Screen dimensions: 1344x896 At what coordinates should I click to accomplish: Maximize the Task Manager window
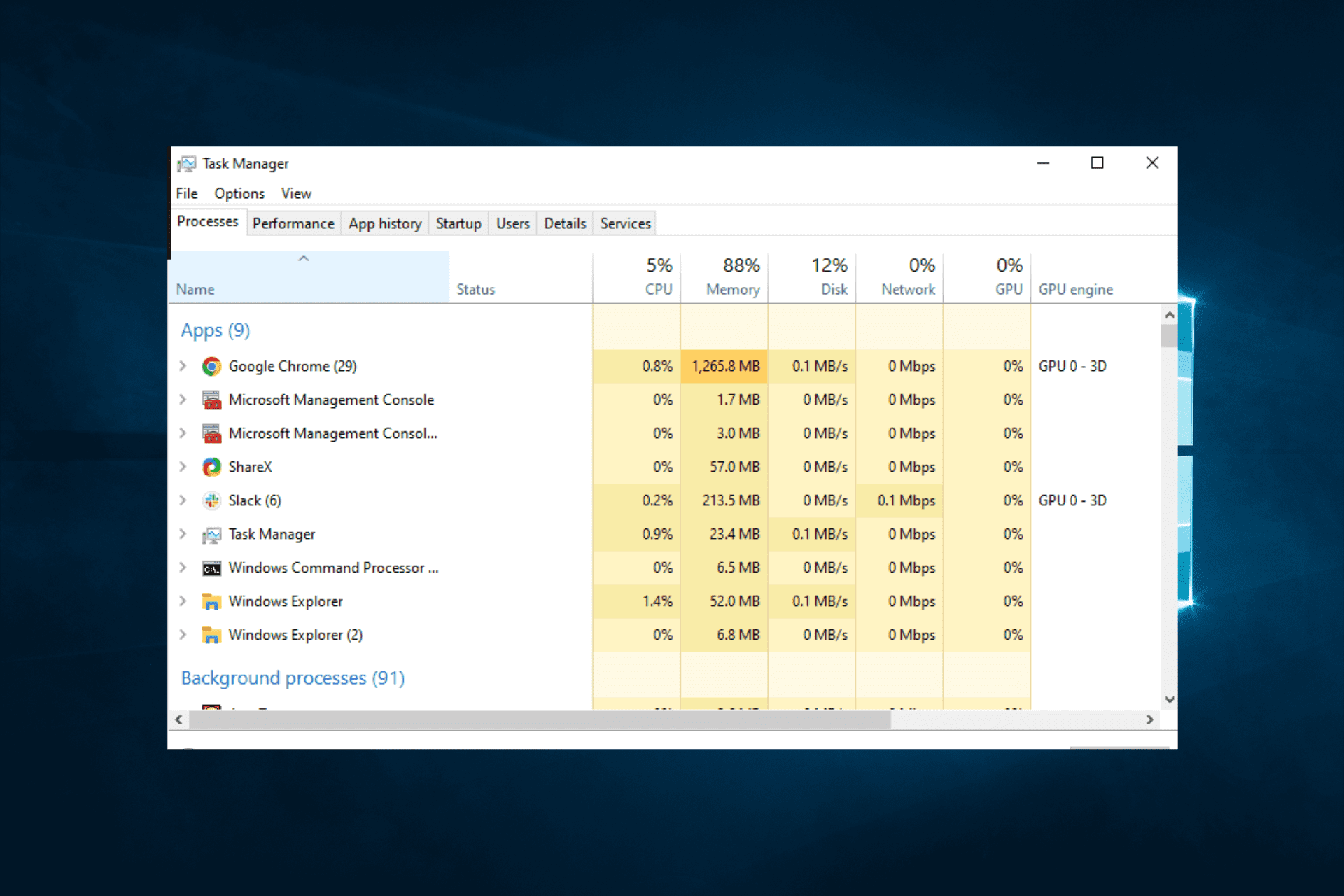click(1098, 163)
